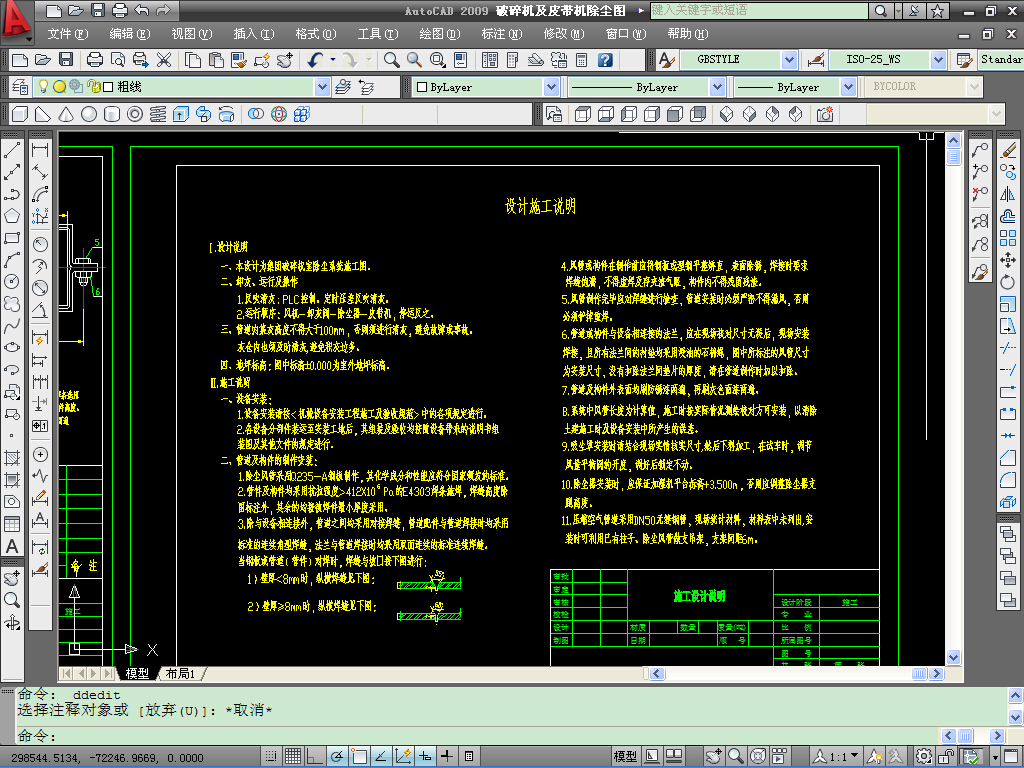
Task: Toggle Snap mode in status bar
Action: coord(271,756)
